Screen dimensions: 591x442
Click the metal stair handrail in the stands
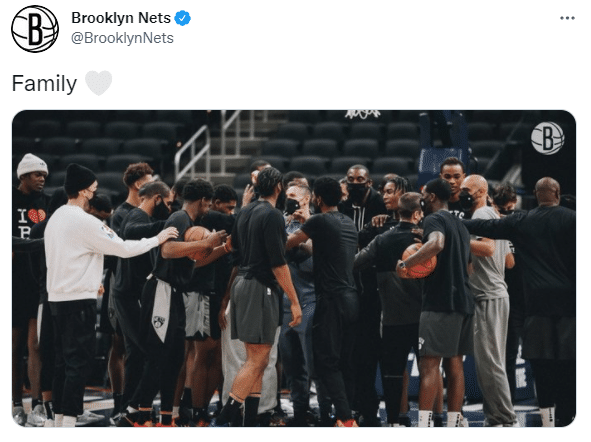click(192, 151)
